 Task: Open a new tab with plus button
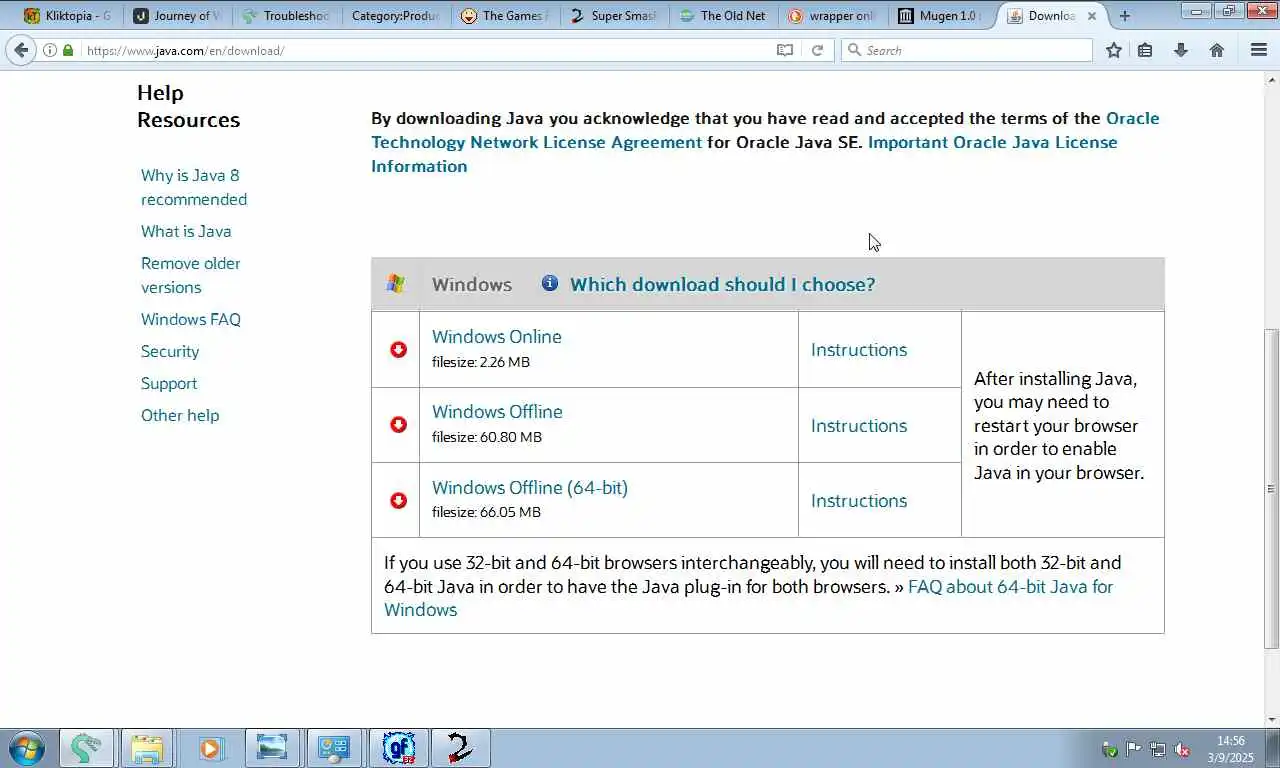click(x=1125, y=16)
